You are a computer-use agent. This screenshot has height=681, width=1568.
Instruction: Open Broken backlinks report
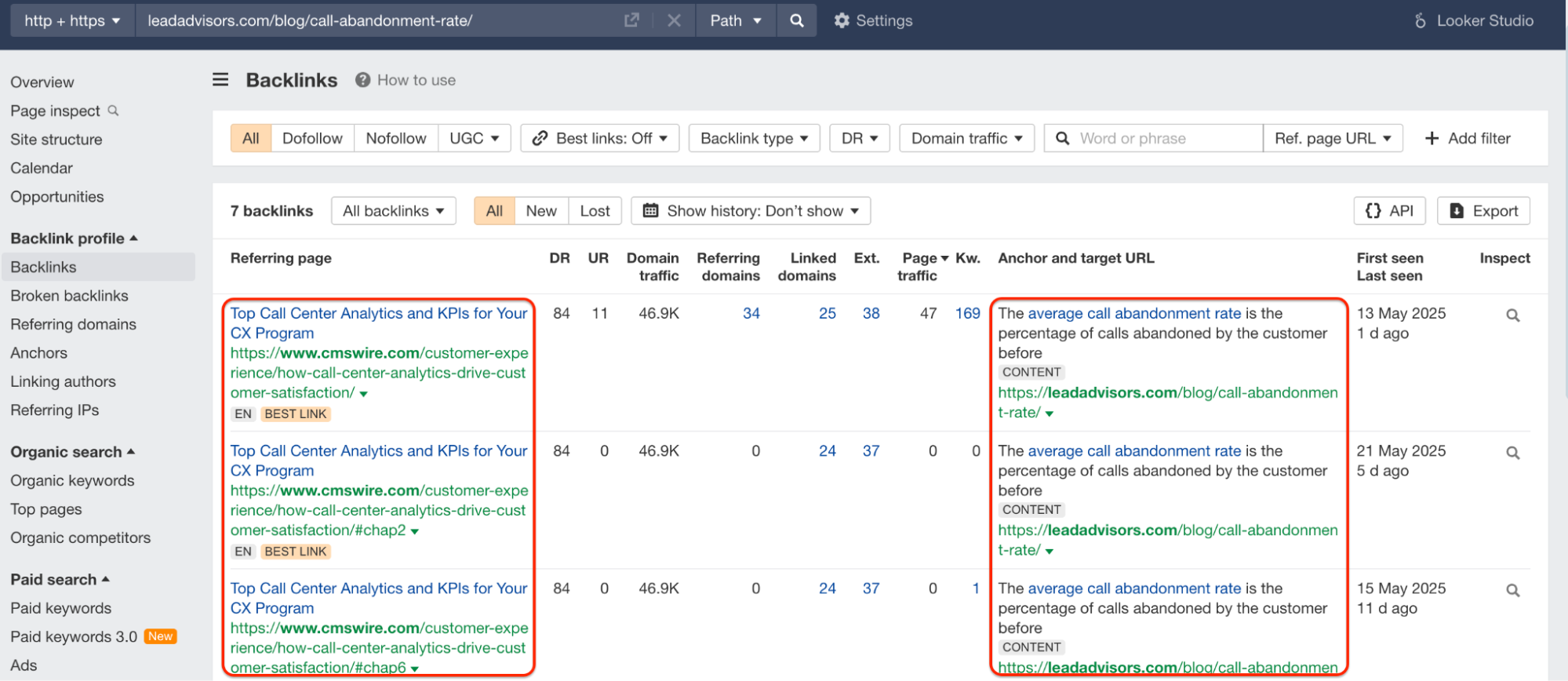coord(69,296)
